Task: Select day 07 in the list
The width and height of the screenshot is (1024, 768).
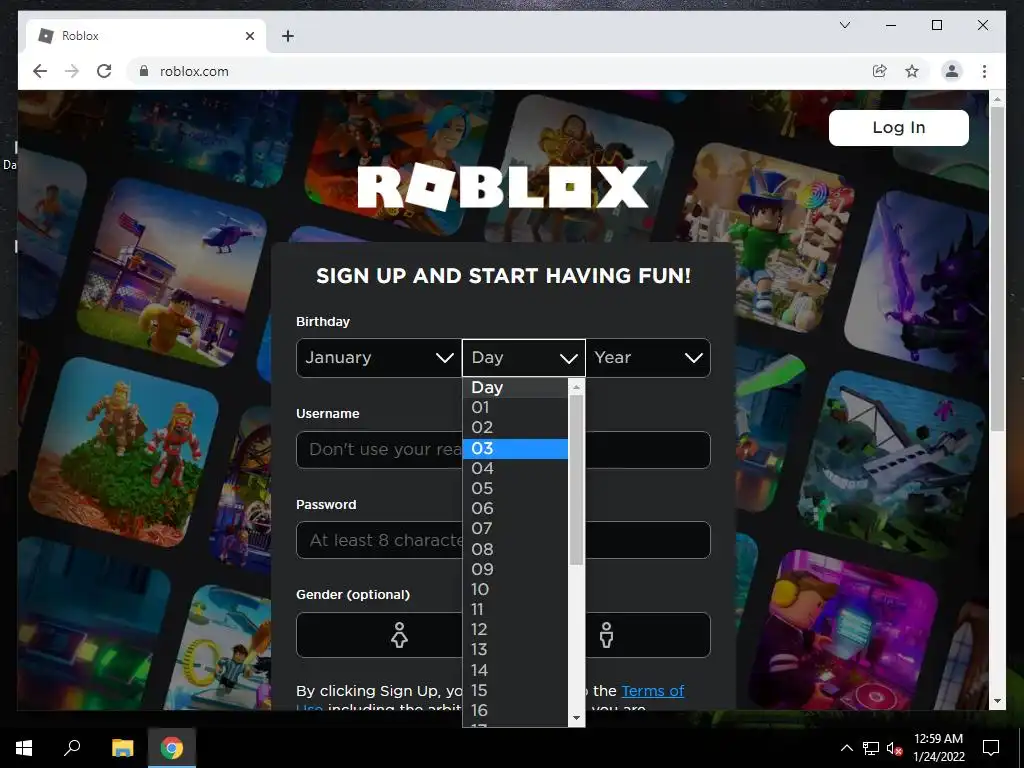Action: point(516,529)
